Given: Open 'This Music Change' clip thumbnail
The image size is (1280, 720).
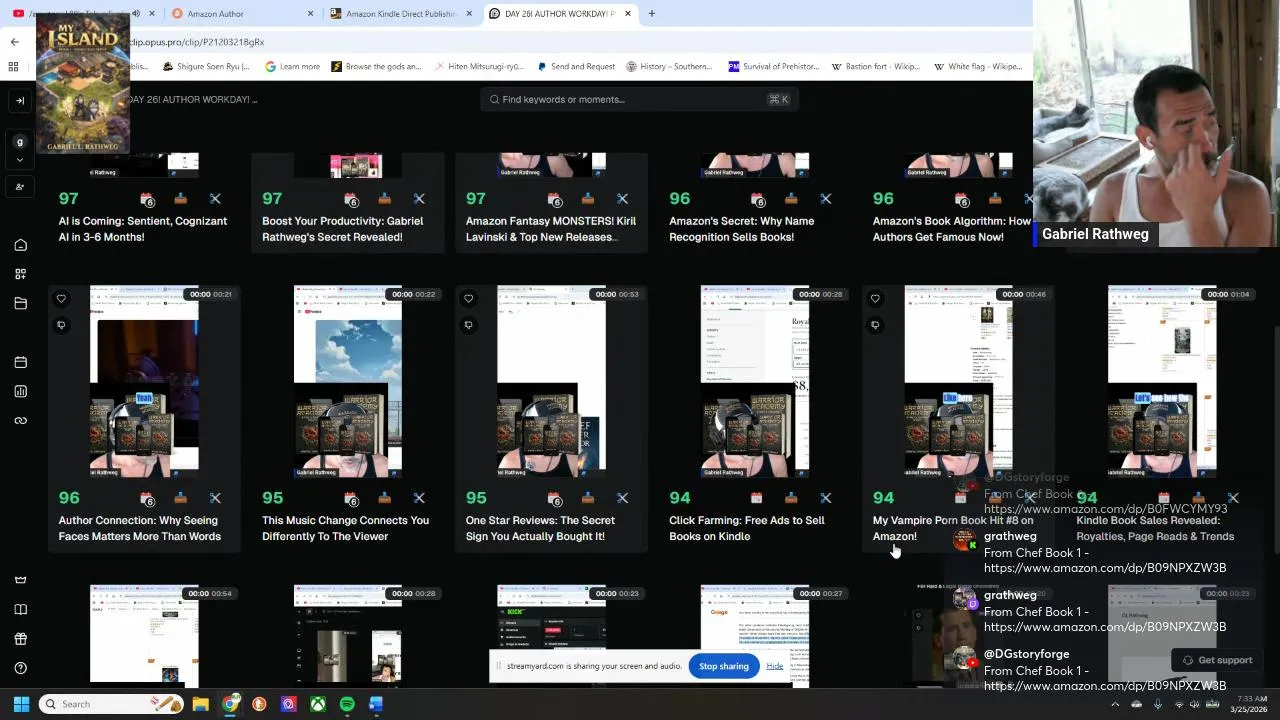Looking at the screenshot, I should (x=348, y=381).
